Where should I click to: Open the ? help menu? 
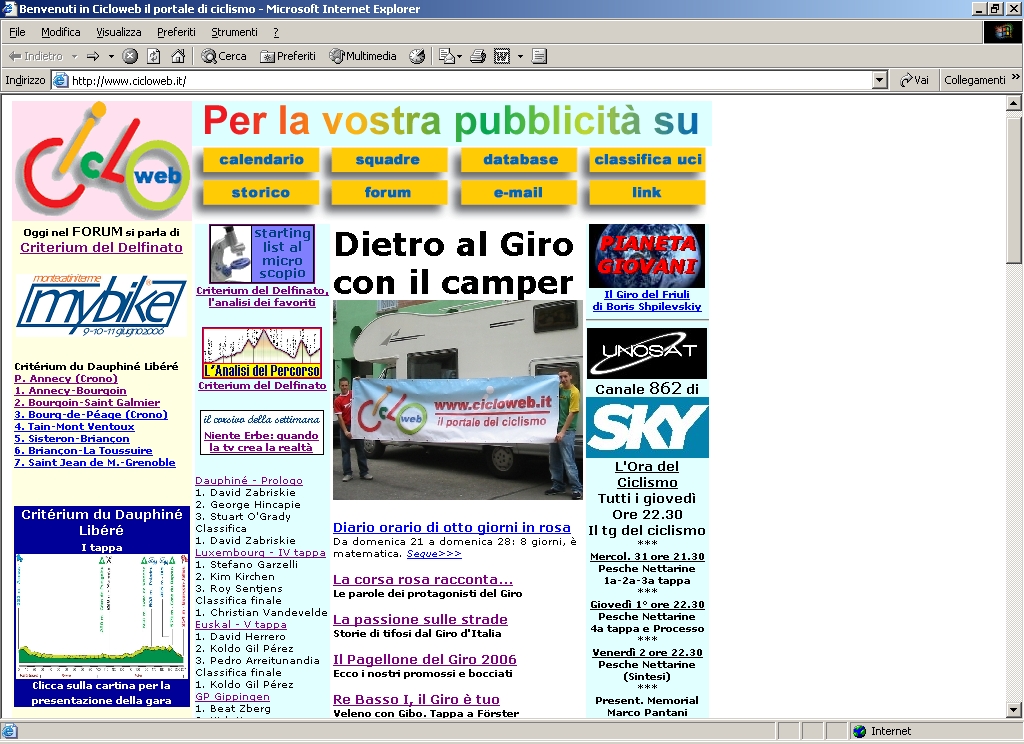276,32
